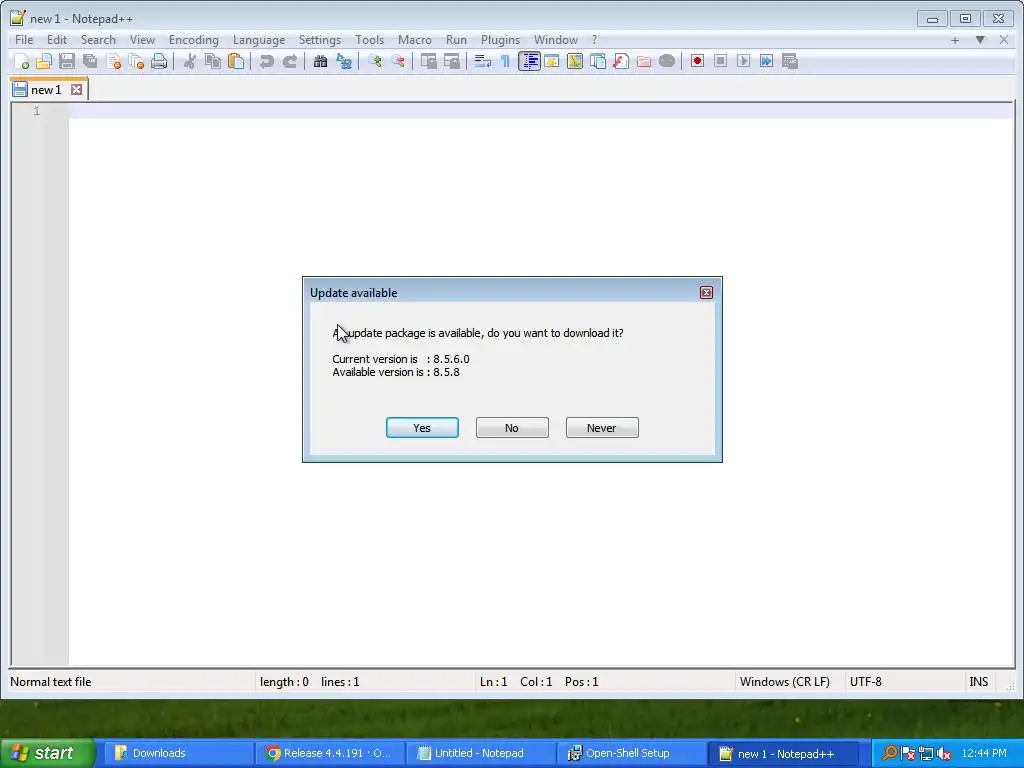Open the Search menu
This screenshot has width=1024, height=768.
(x=98, y=40)
